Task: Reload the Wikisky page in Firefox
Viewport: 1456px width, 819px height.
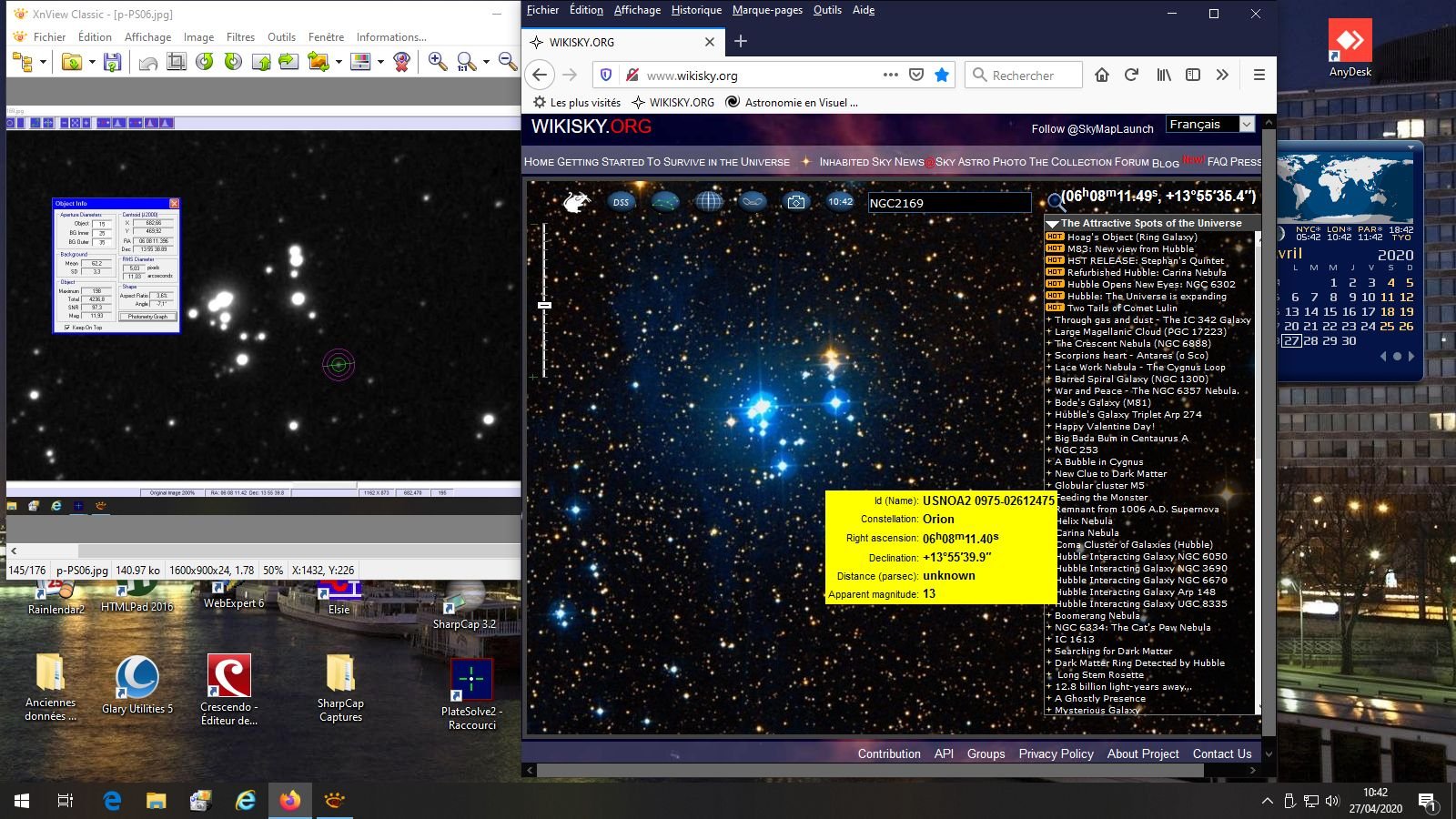Action: pyautogui.click(x=1131, y=75)
